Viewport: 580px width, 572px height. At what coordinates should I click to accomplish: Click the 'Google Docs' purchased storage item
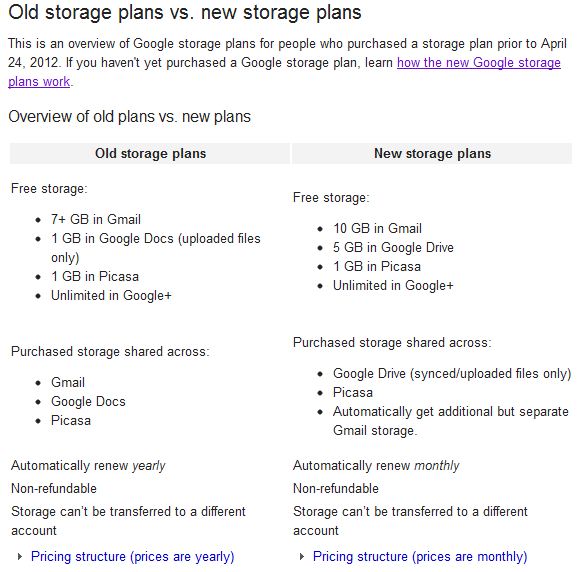coord(88,401)
